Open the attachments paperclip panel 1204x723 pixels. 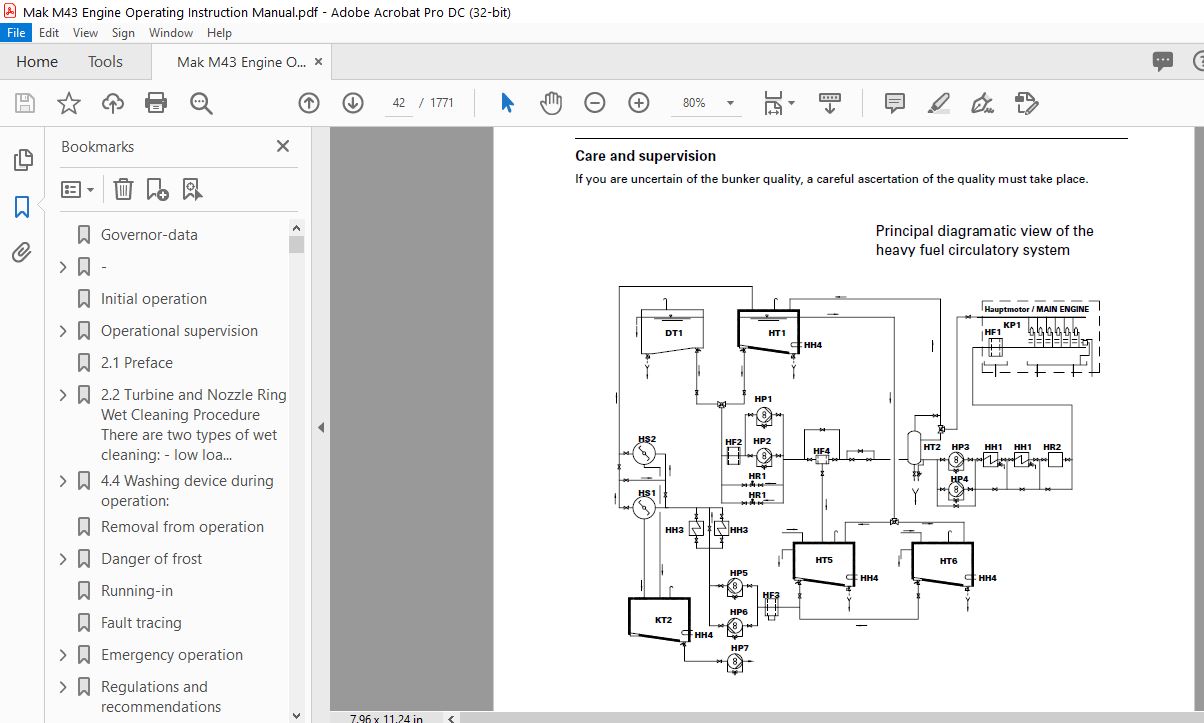22,253
